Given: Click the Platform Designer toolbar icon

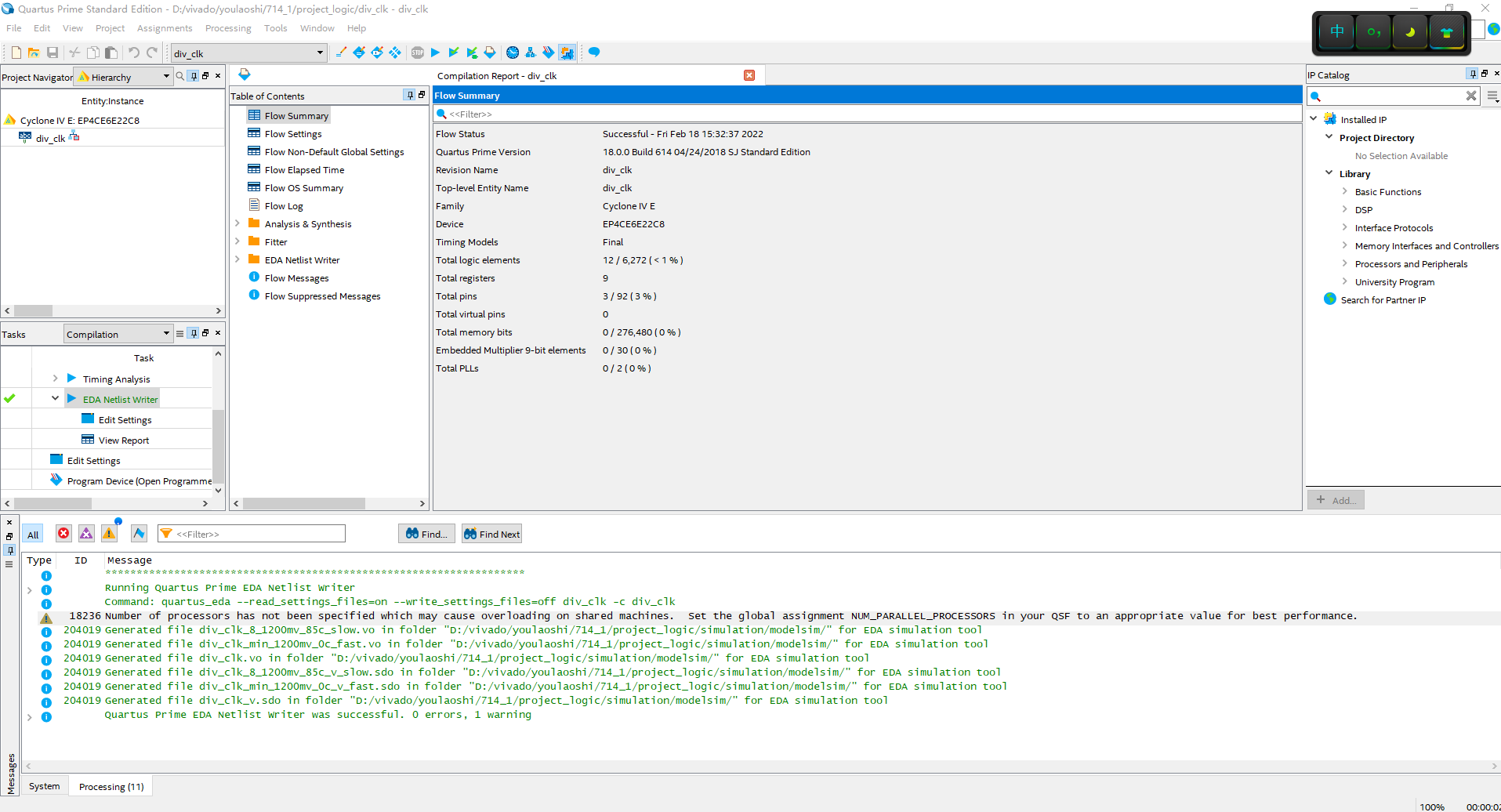Looking at the screenshot, I should (567, 53).
